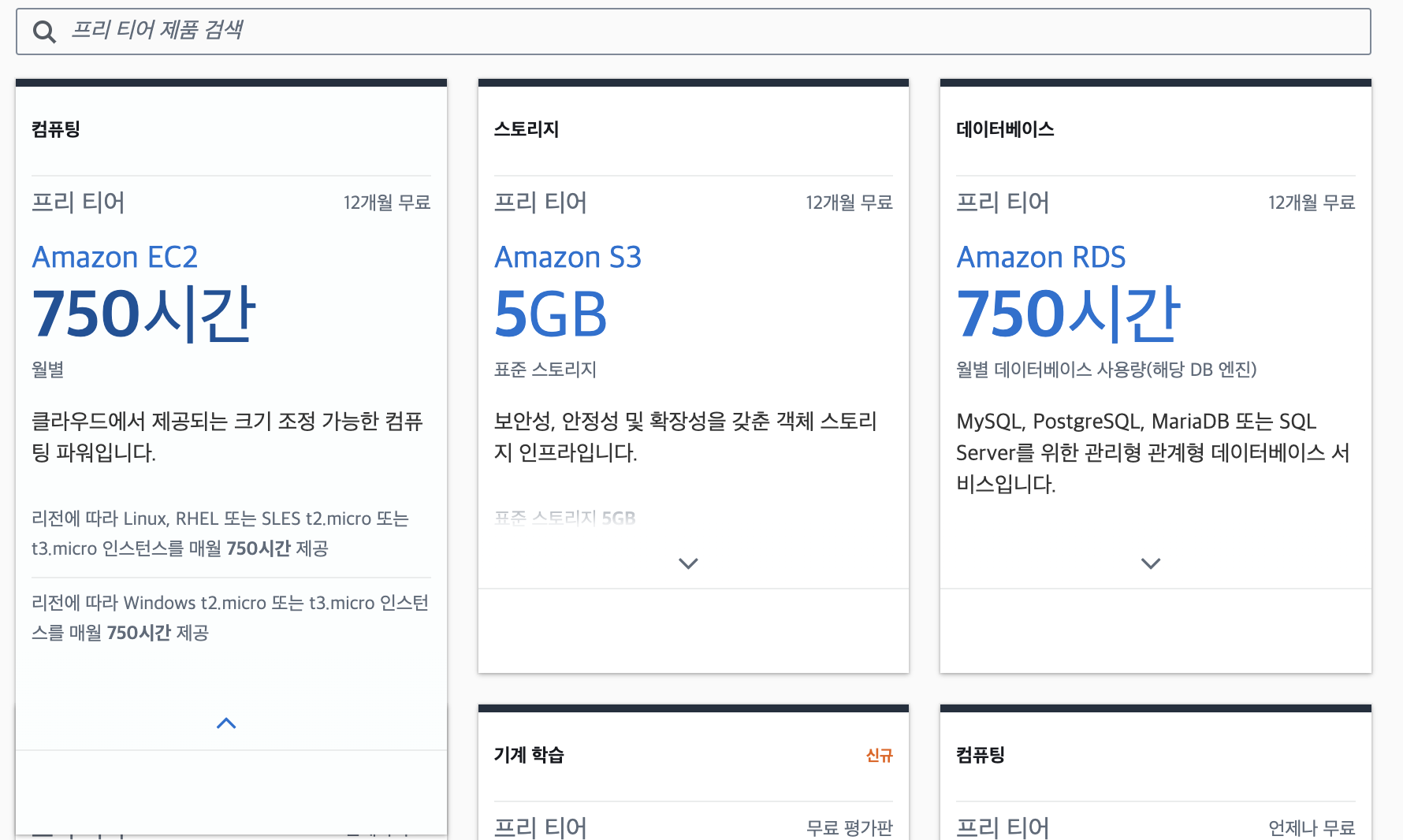Click the 언제나 무료 label on bottom card
Image resolution: width=1403 pixels, height=840 pixels.
pyautogui.click(x=1312, y=828)
